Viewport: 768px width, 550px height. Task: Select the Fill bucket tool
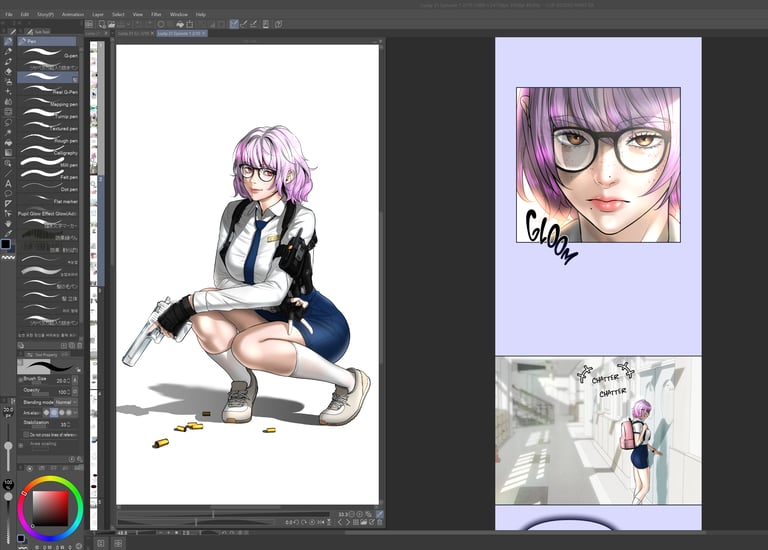(x=8, y=142)
